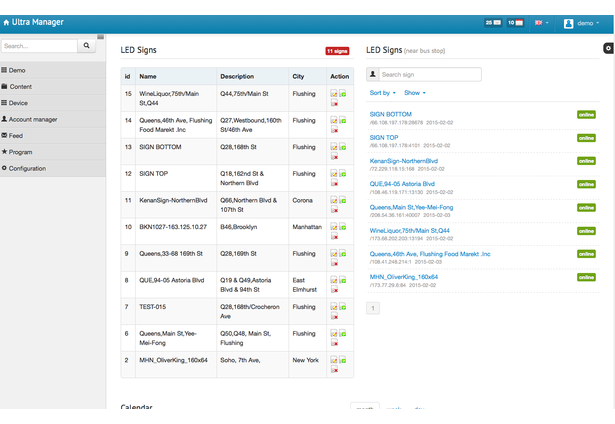Click the demo user avatar icon
Screen dimensions: 615x424
(x=568, y=24)
